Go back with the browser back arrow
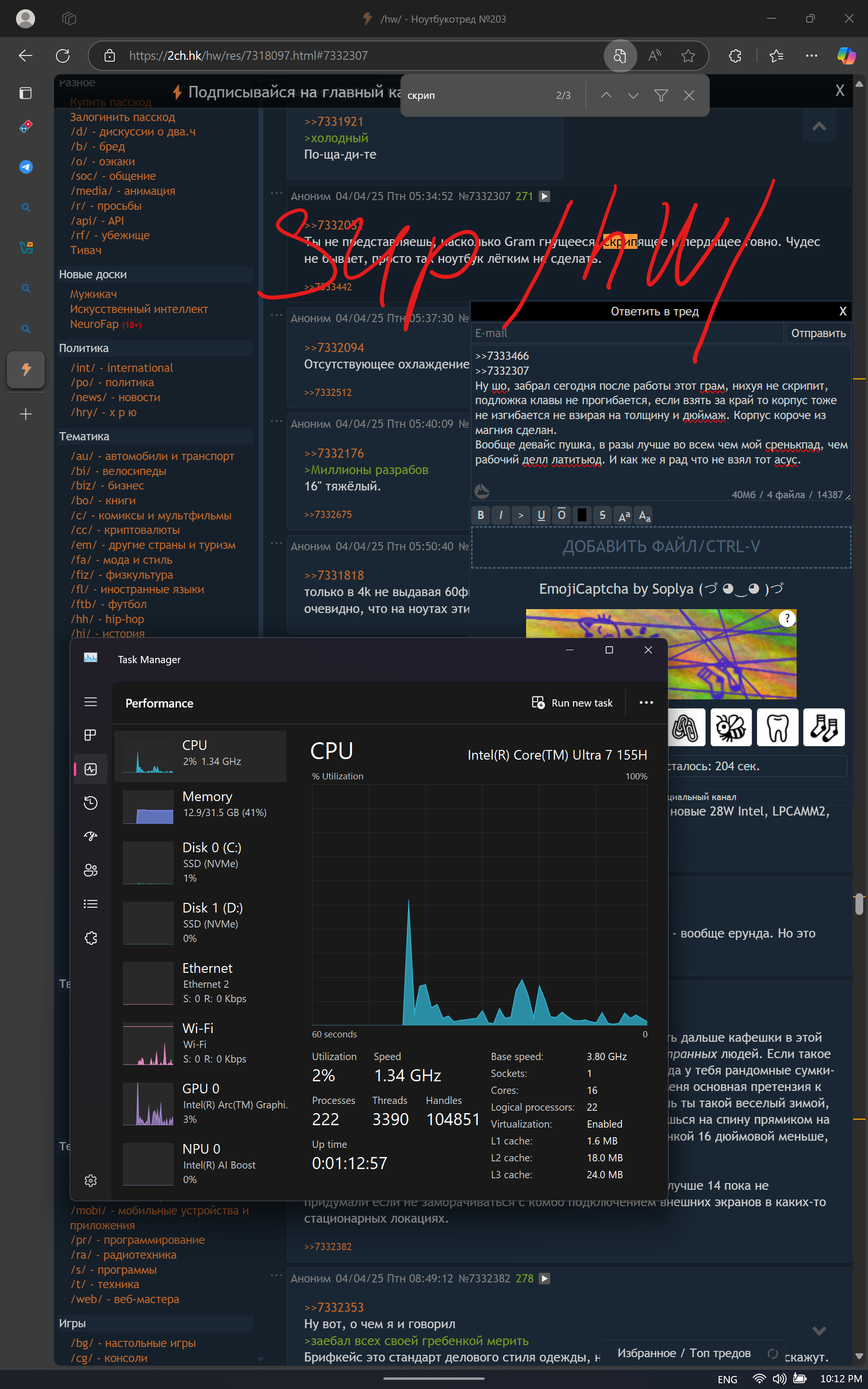 (26, 55)
